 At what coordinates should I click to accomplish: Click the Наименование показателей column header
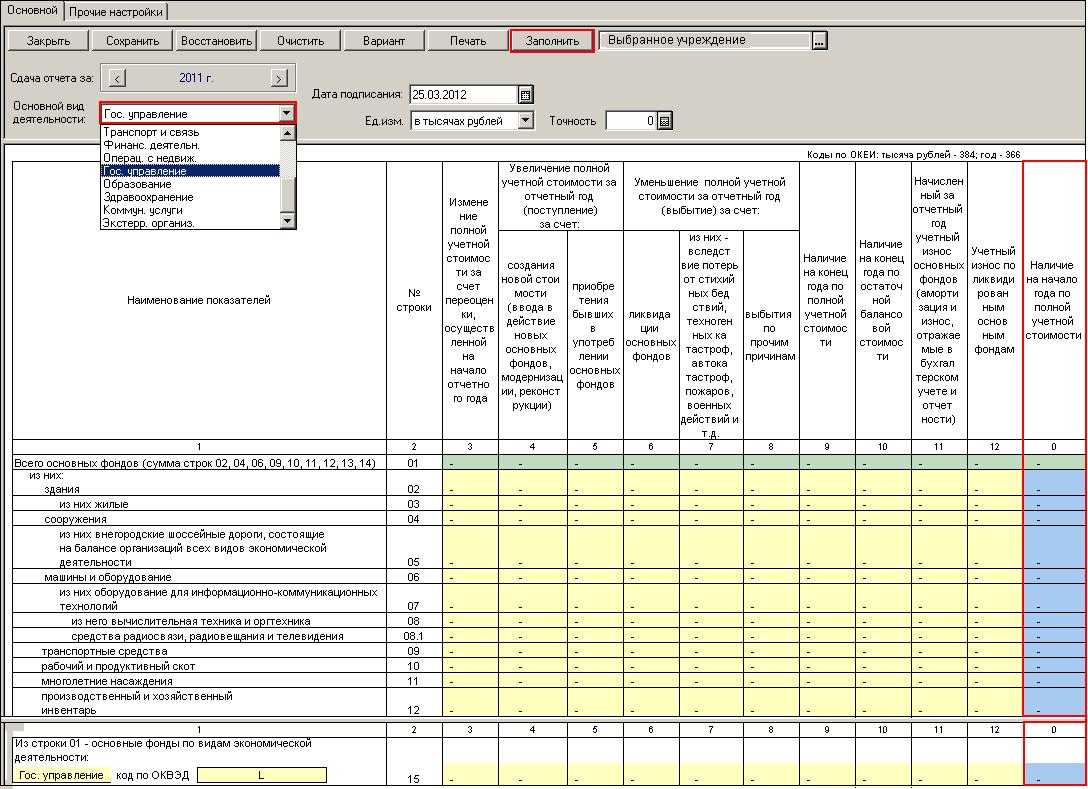[199, 300]
